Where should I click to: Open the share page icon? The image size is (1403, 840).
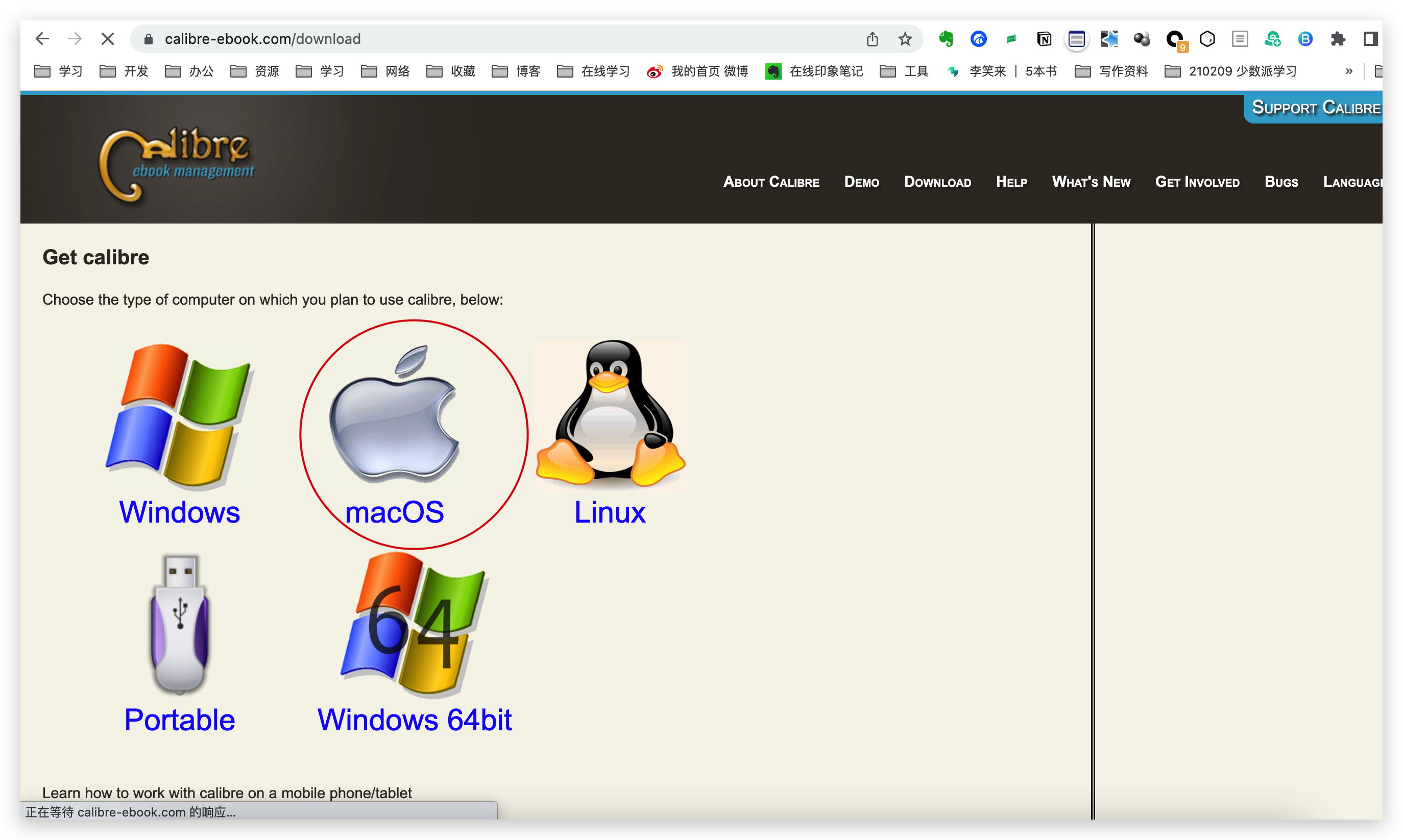(872, 38)
